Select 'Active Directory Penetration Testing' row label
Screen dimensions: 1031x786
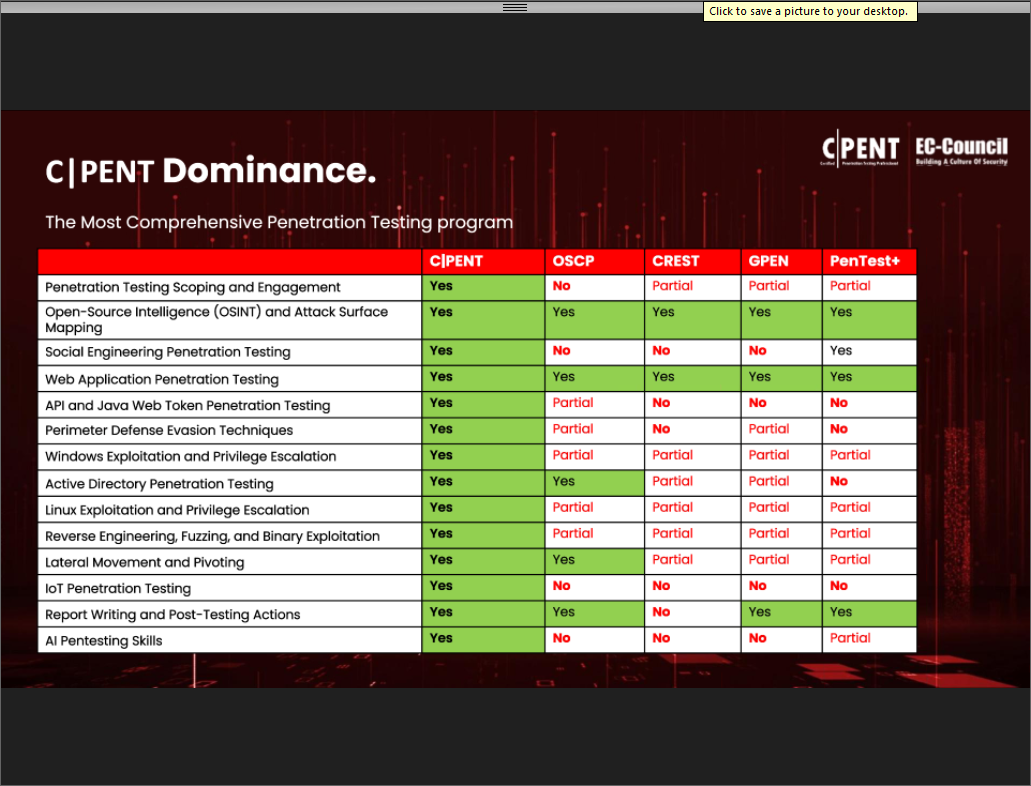[159, 484]
